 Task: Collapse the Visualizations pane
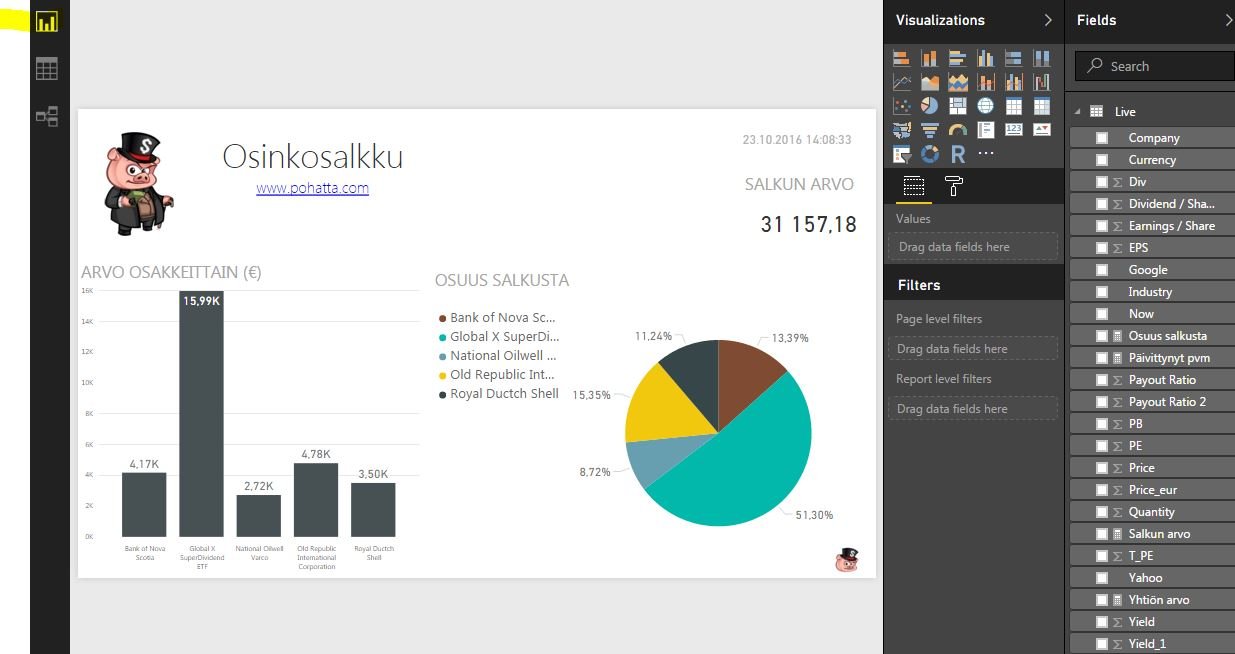click(x=1048, y=20)
